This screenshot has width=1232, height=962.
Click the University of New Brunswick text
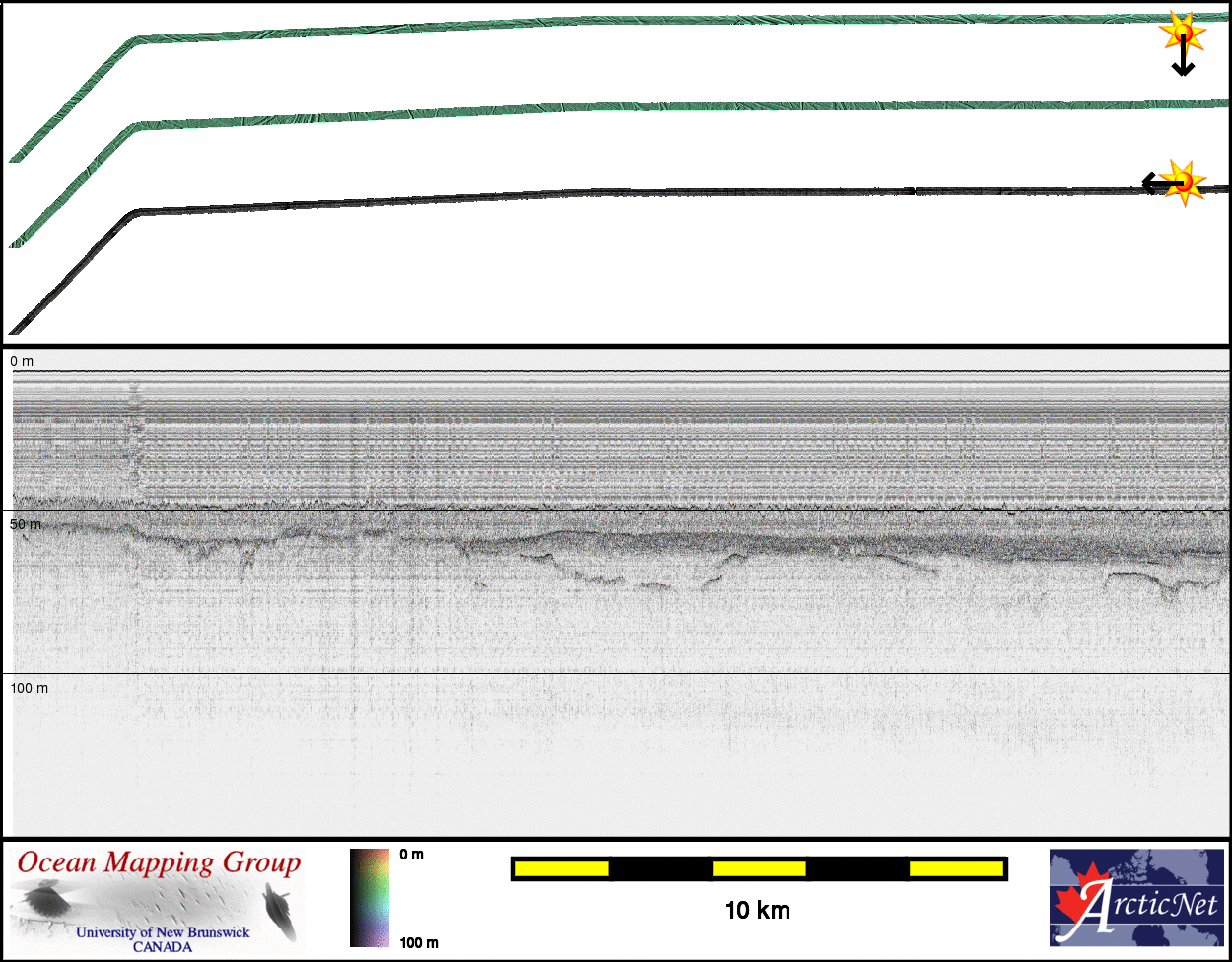click(163, 932)
